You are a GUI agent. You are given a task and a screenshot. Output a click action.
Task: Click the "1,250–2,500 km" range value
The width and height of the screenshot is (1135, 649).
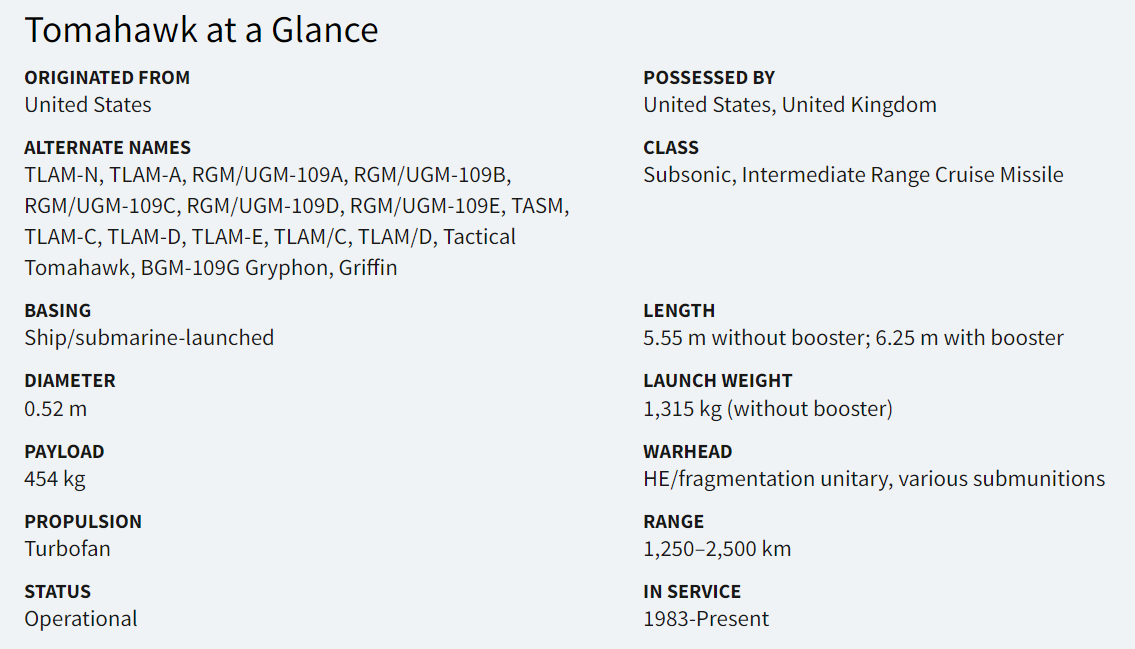click(x=717, y=549)
